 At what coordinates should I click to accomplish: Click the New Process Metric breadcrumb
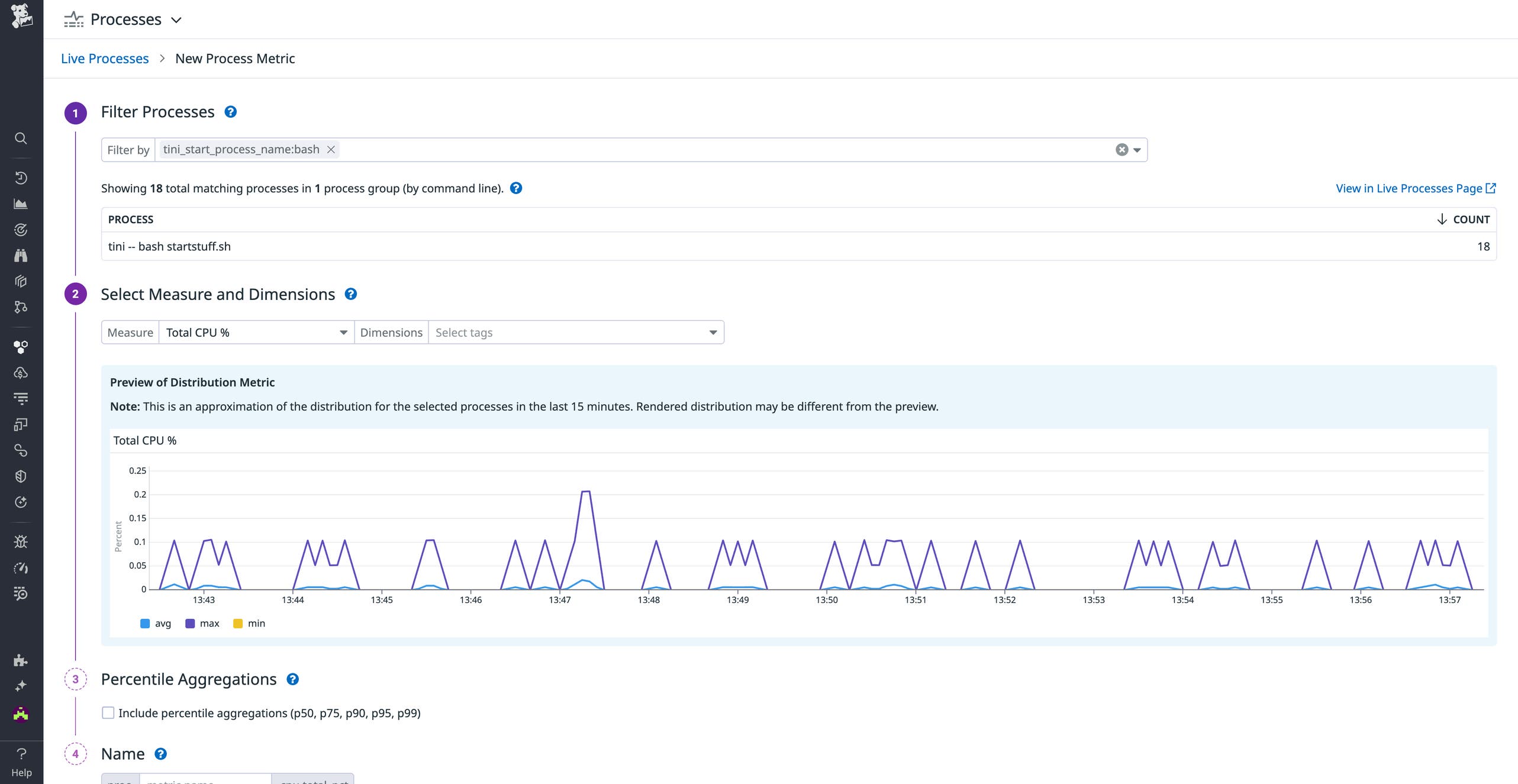(235, 59)
